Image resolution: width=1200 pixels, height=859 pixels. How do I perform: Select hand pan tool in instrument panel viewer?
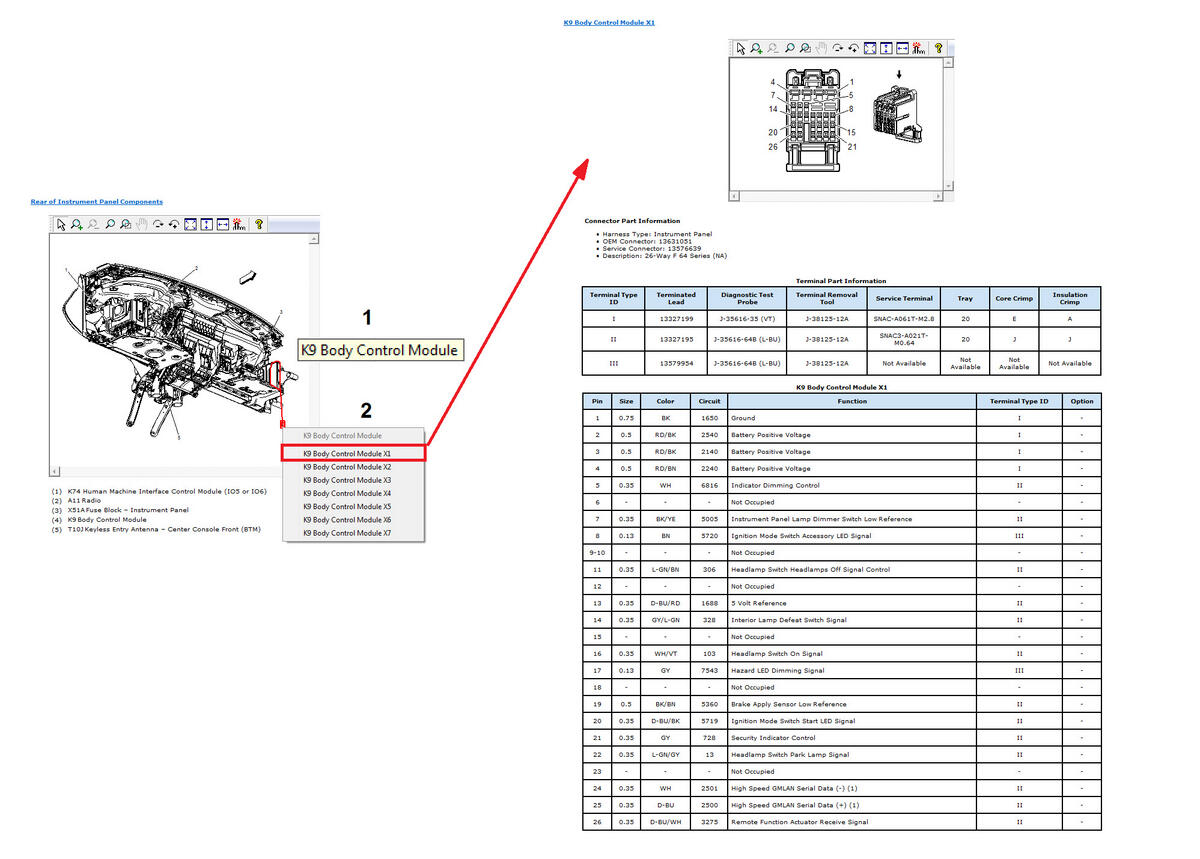tap(142, 225)
